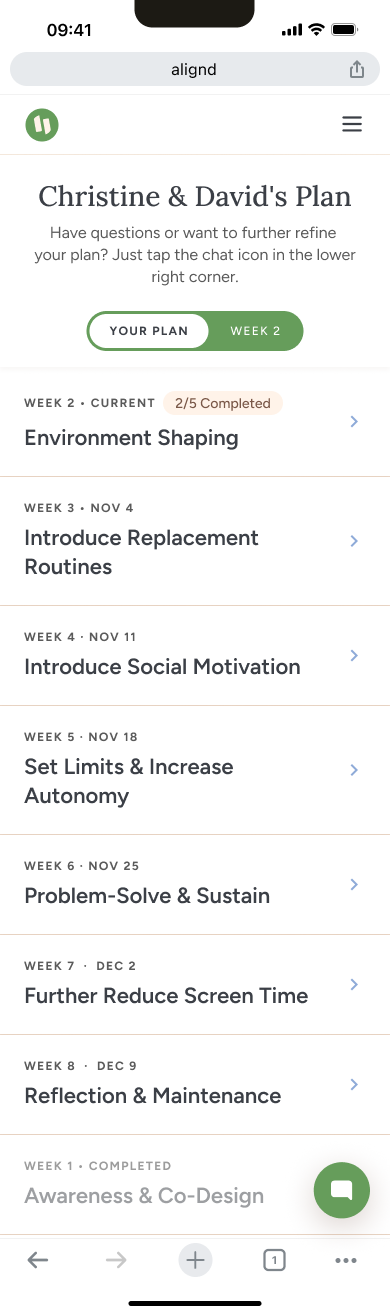Screen dimensions: 390x1314
Task: Select the YOUR PLAN toggle segment
Action: pos(149,331)
